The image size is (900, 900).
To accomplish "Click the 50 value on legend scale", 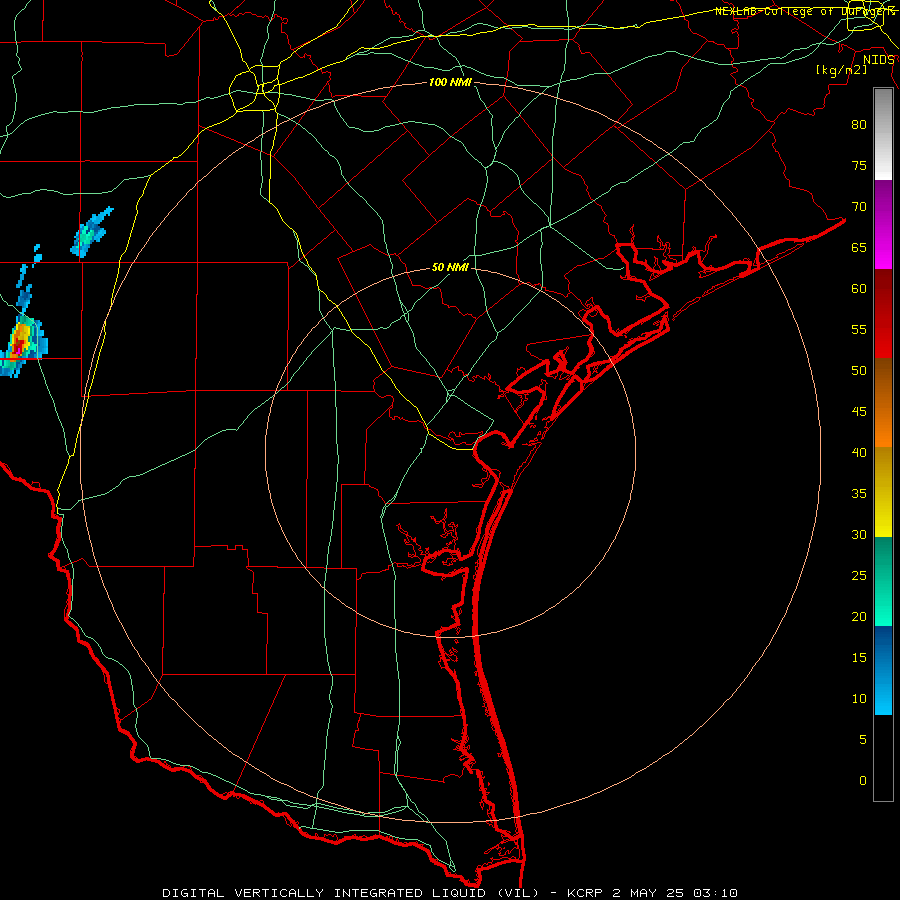I will pyautogui.click(x=859, y=371).
